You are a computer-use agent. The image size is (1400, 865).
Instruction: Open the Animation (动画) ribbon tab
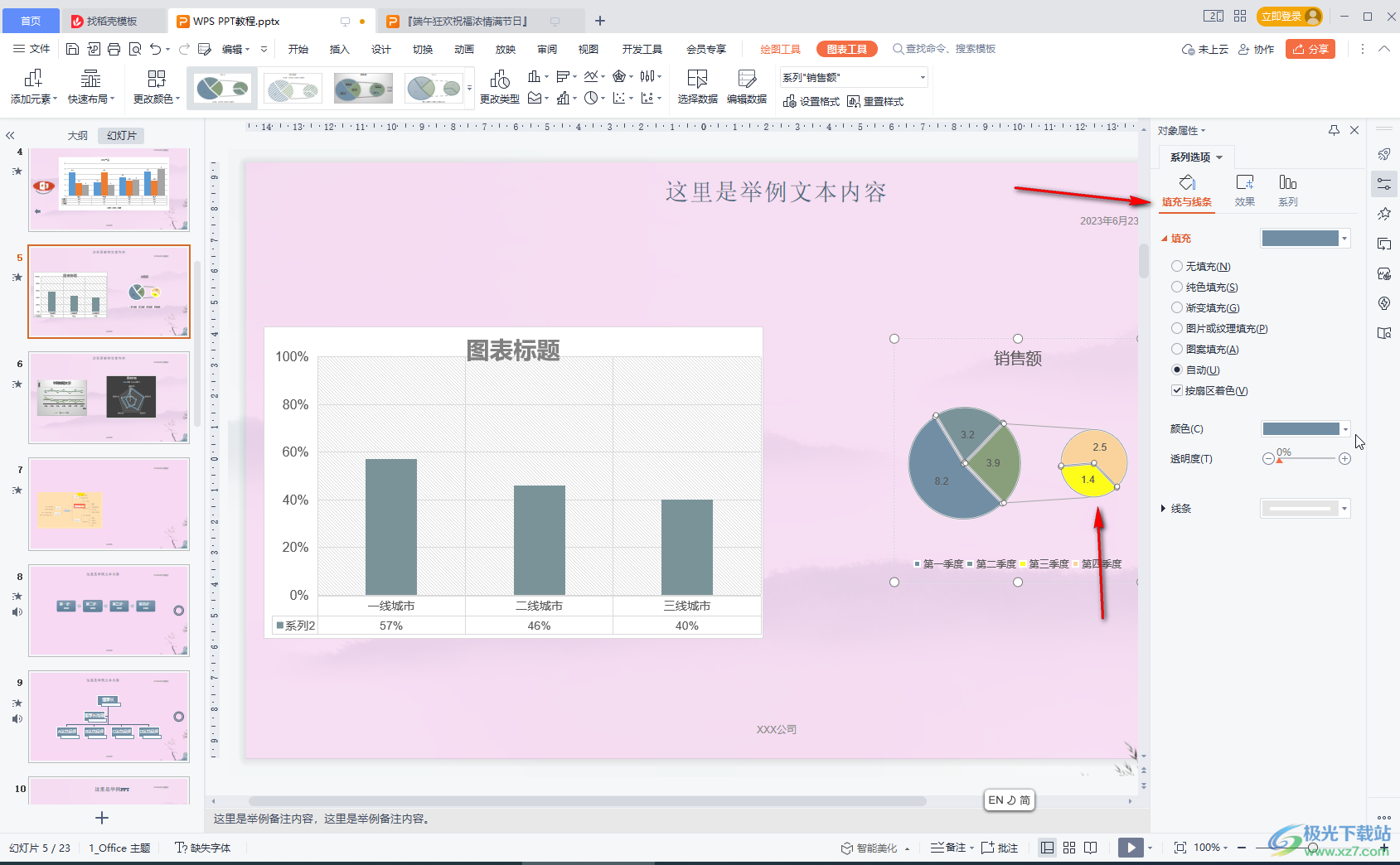pyautogui.click(x=464, y=49)
